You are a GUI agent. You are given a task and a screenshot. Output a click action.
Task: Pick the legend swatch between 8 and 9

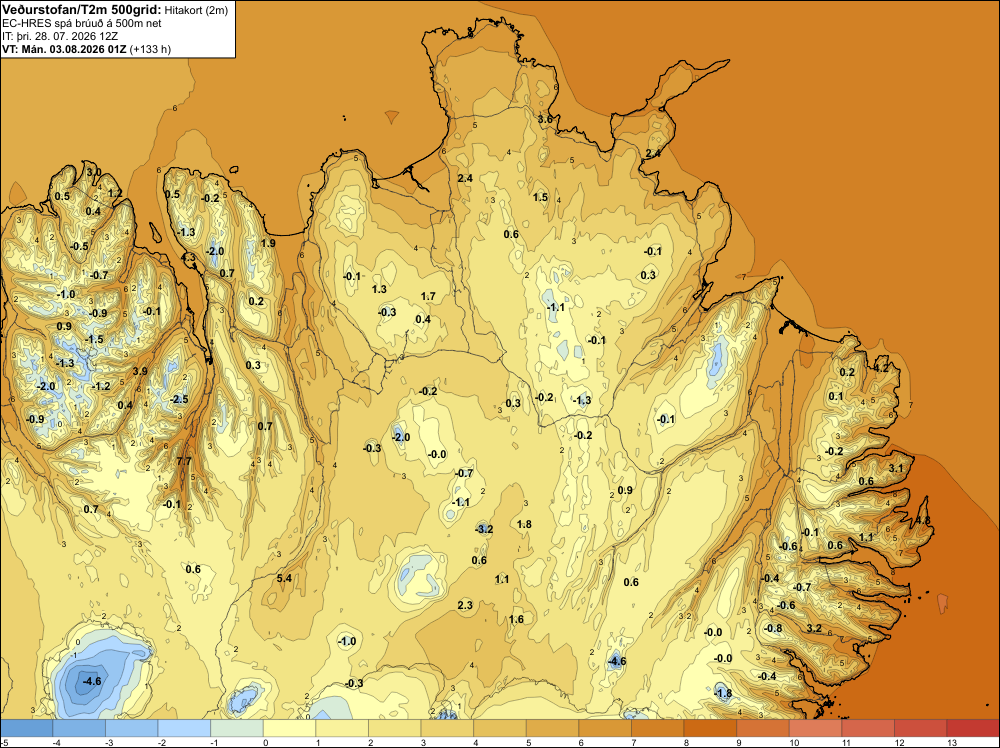(x=710, y=728)
